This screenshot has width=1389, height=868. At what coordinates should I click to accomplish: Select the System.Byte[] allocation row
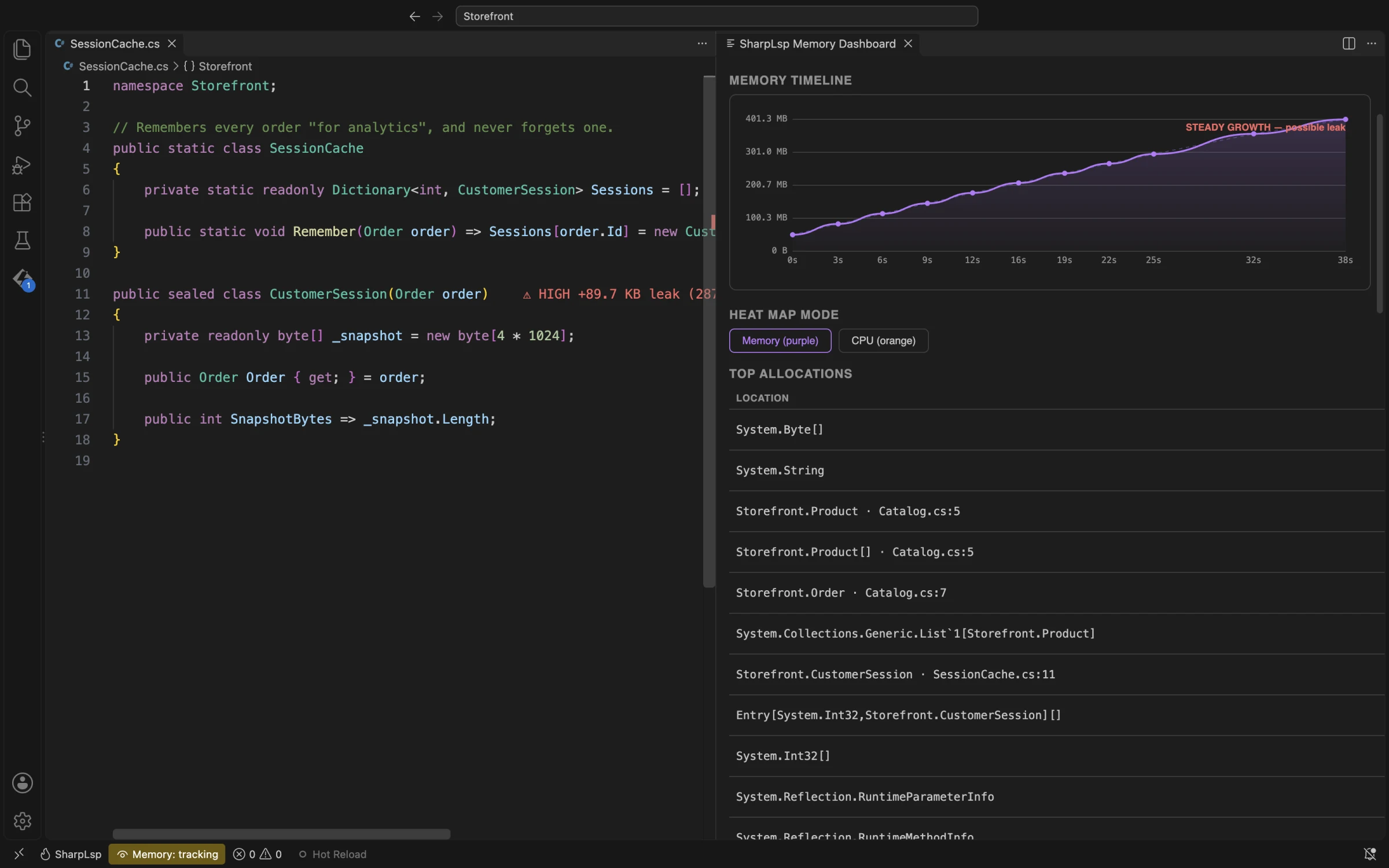[x=1056, y=430]
